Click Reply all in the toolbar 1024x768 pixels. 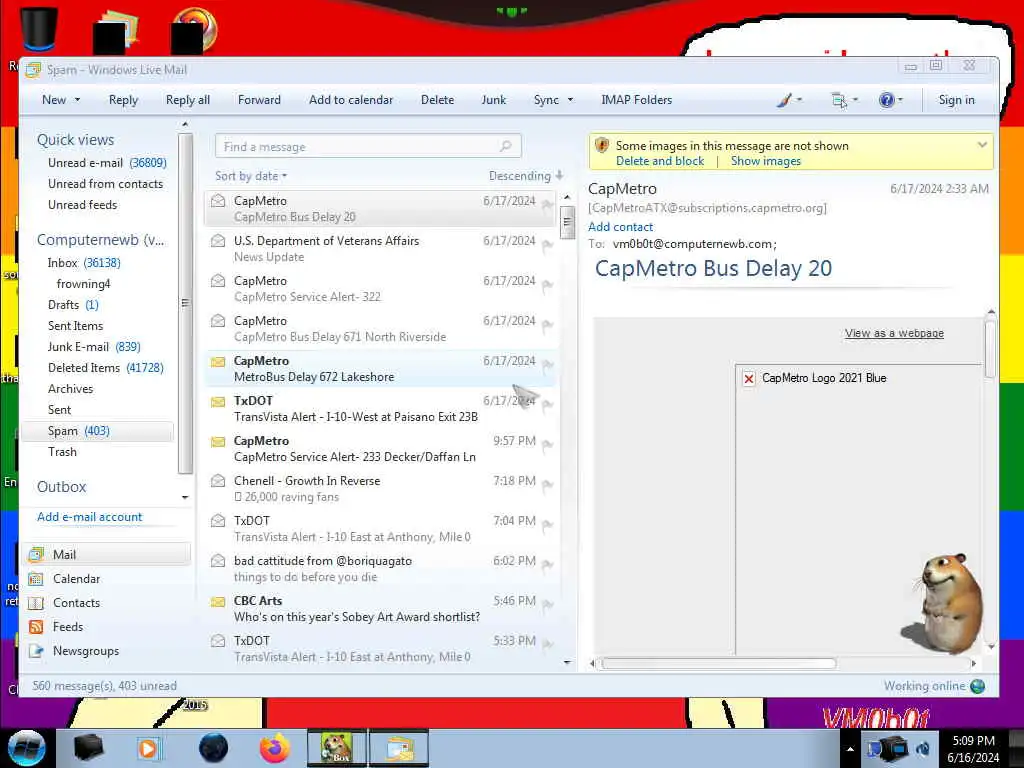point(188,100)
